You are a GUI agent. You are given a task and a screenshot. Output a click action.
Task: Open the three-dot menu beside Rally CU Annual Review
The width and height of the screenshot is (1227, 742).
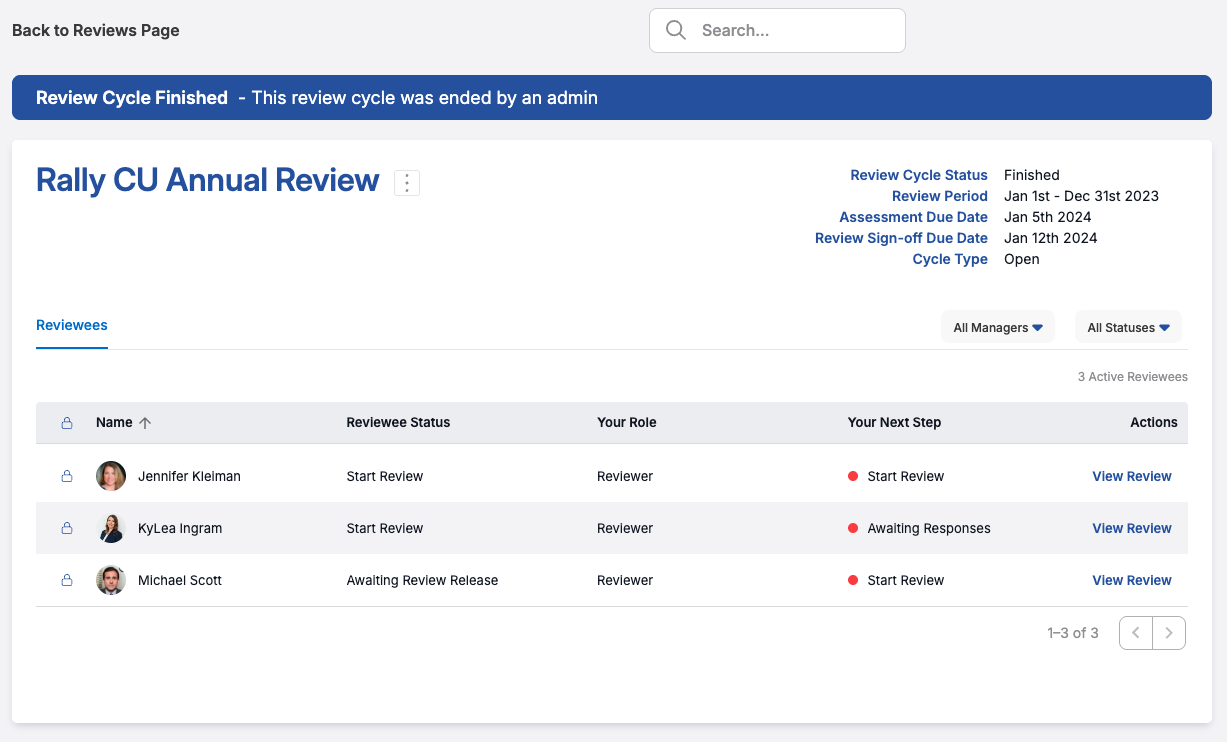click(x=407, y=183)
